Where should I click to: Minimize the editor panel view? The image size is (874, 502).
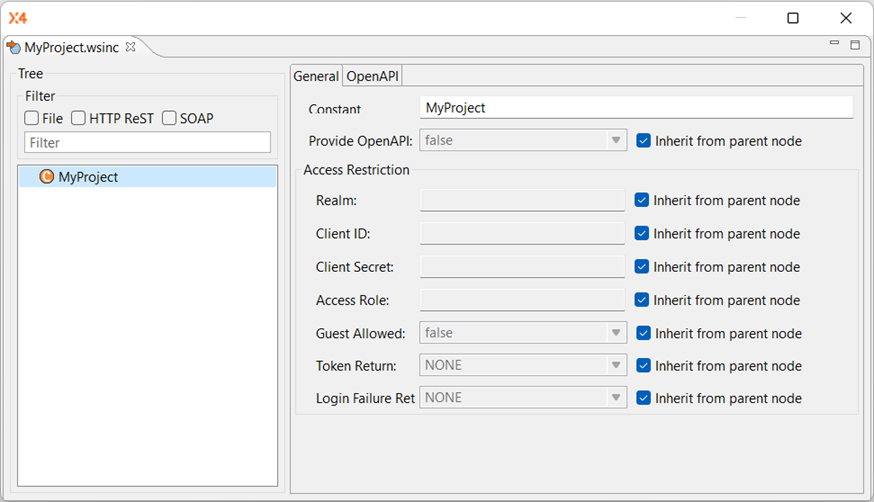click(x=835, y=45)
